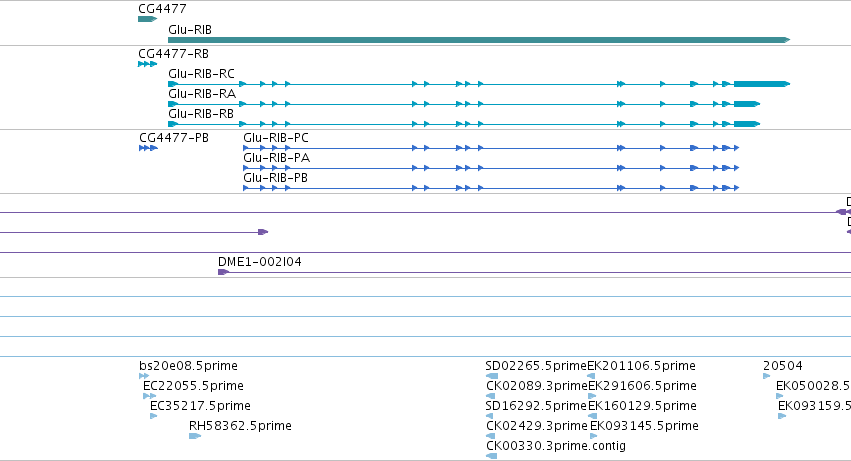
Task: Click the EC22055.5prime EST label
Action: [x=193, y=386]
